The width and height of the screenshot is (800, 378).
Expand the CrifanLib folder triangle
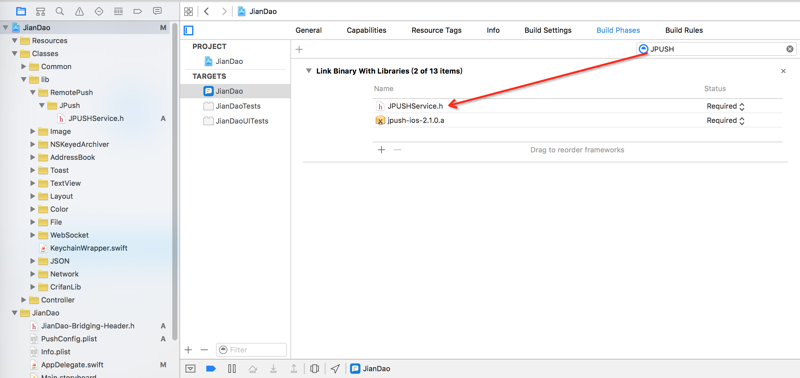click(33, 287)
